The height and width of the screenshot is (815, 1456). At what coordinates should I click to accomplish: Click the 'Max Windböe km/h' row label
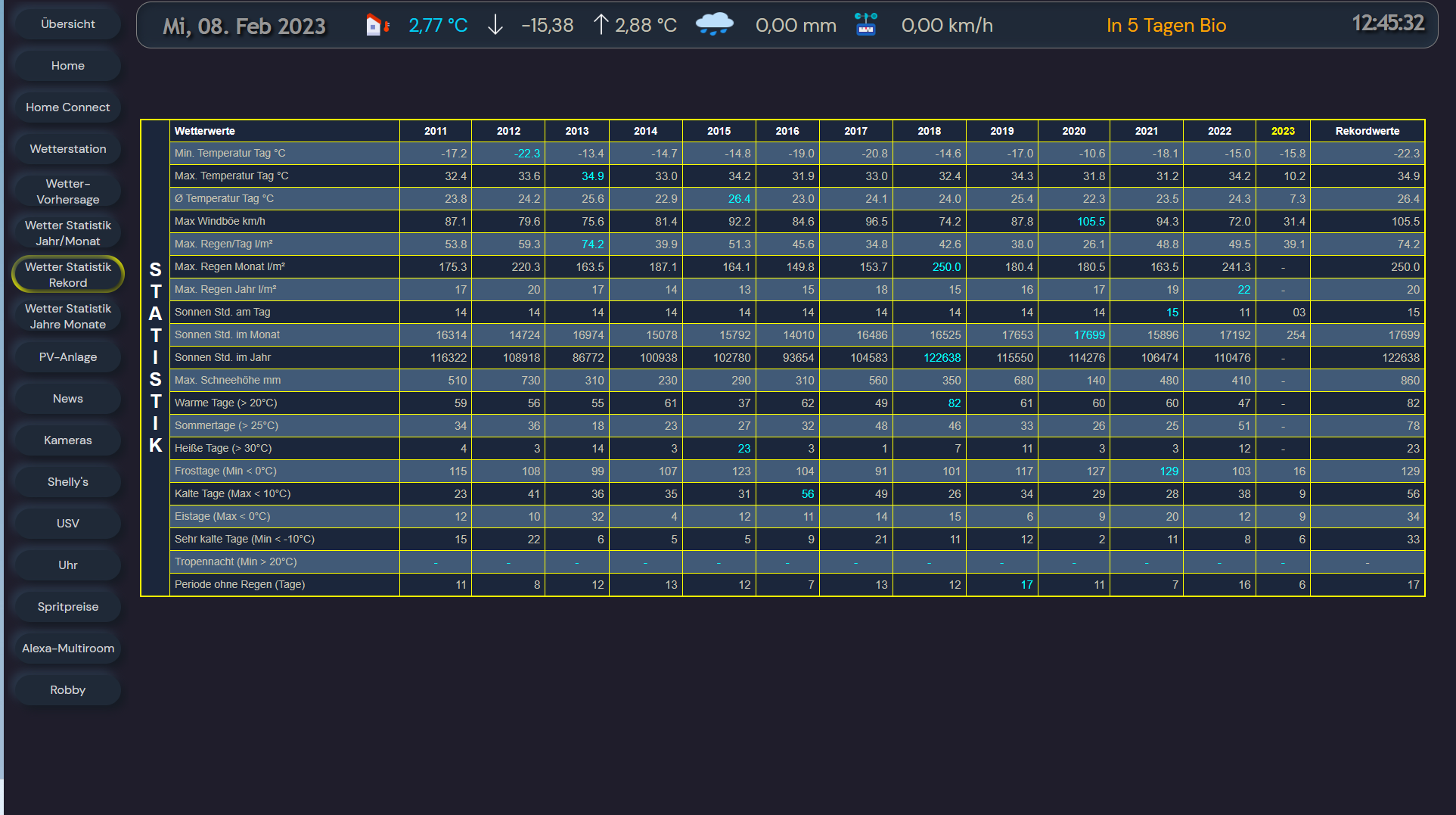coord(220,221)
